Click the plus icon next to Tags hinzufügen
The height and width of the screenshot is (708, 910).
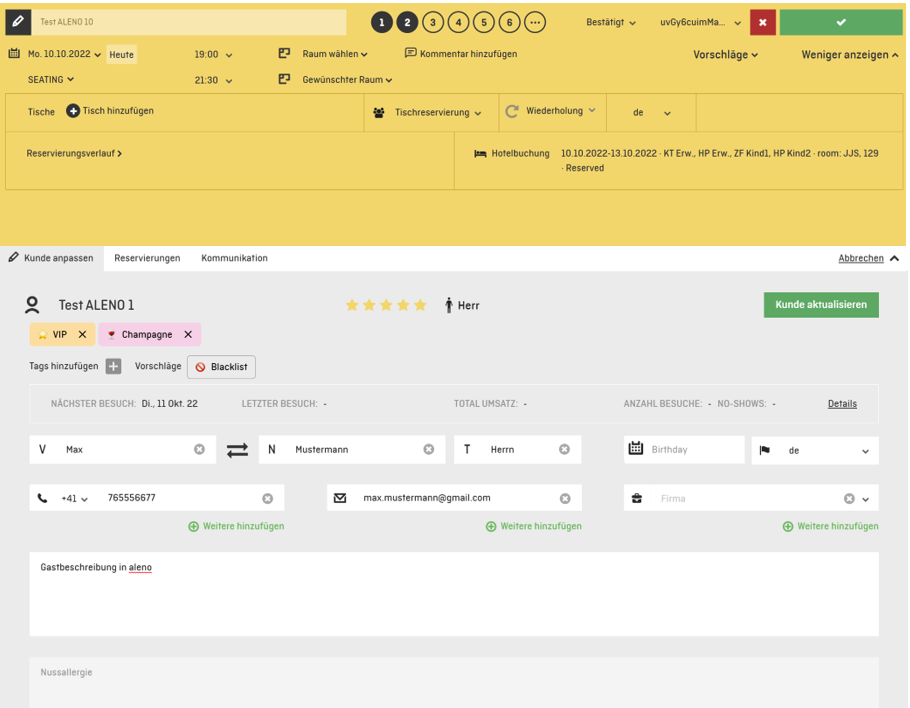pos(113,367)
